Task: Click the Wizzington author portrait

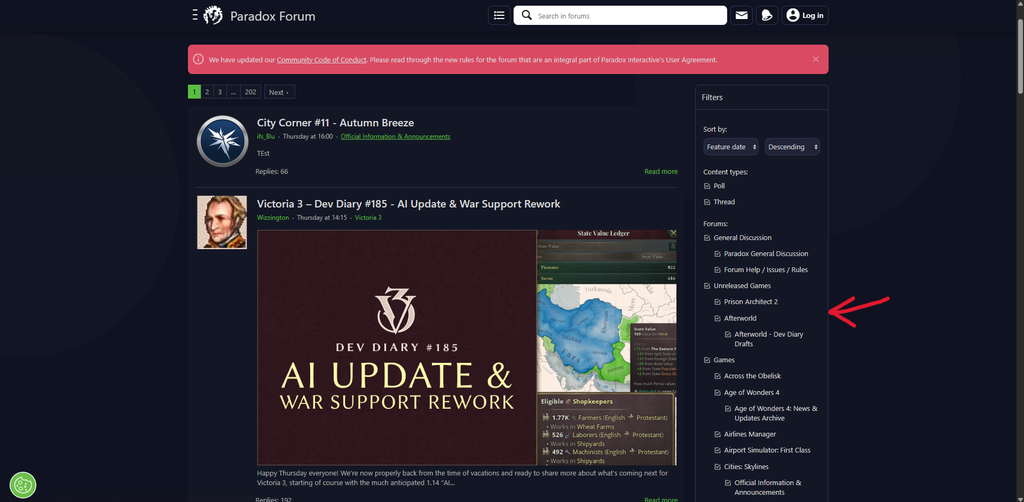Action: pyautogui.click(x=222, y=223)
